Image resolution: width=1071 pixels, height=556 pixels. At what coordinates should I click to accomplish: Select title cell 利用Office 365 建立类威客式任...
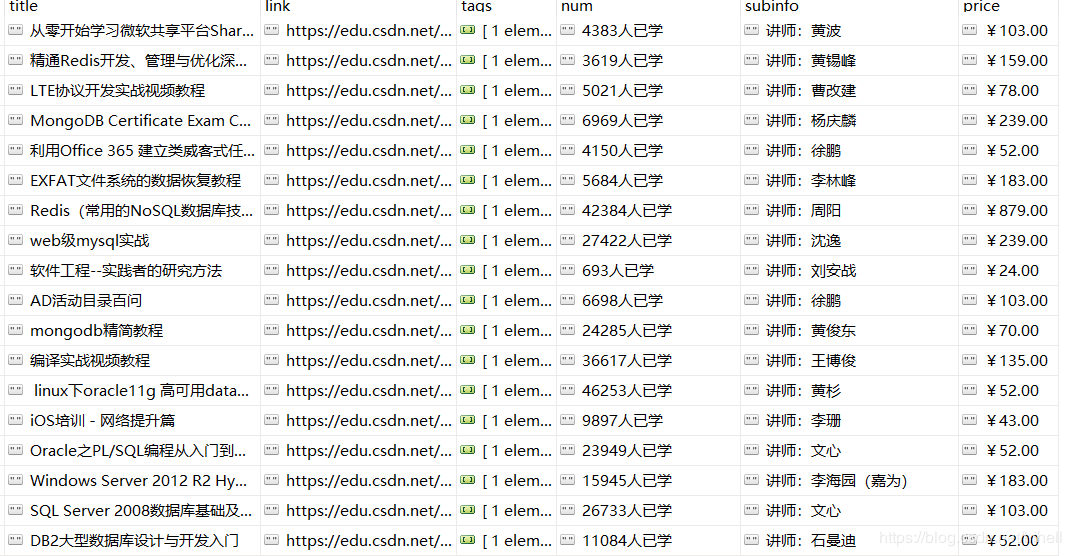click(x=133, y=150)
